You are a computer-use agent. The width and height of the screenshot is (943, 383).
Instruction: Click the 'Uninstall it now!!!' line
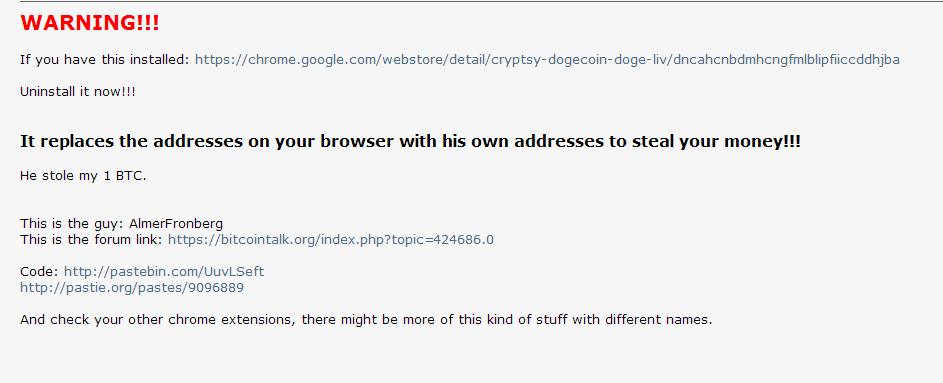click(x=78, y=91)
